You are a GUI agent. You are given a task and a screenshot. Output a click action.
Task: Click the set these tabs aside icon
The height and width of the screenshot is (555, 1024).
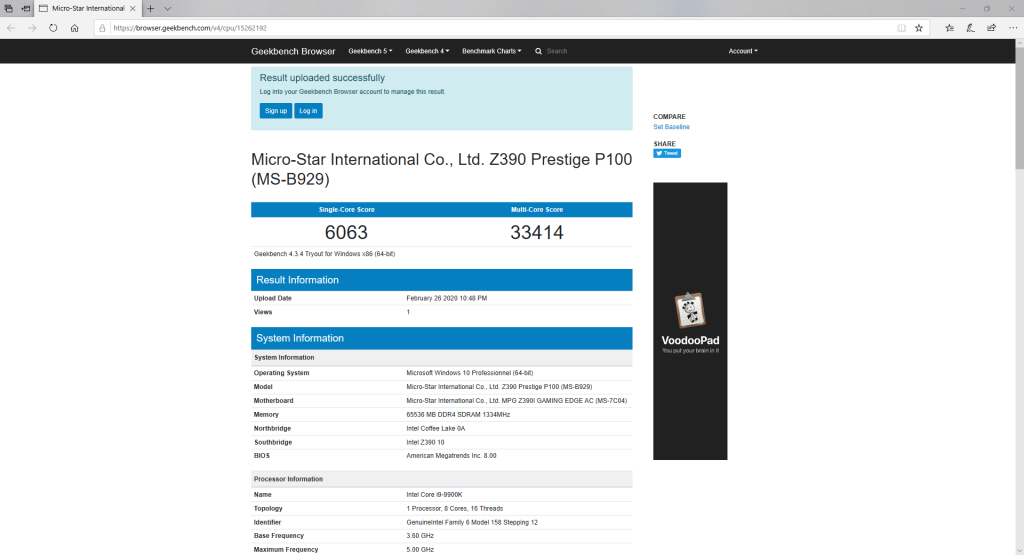[x=25, y=8]
